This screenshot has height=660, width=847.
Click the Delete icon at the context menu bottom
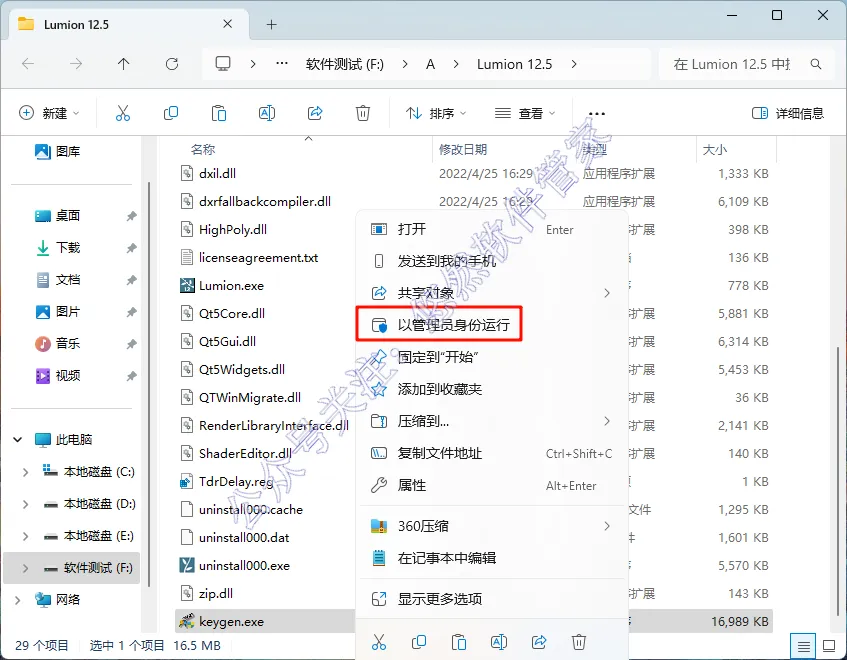[x=579, y=642]
